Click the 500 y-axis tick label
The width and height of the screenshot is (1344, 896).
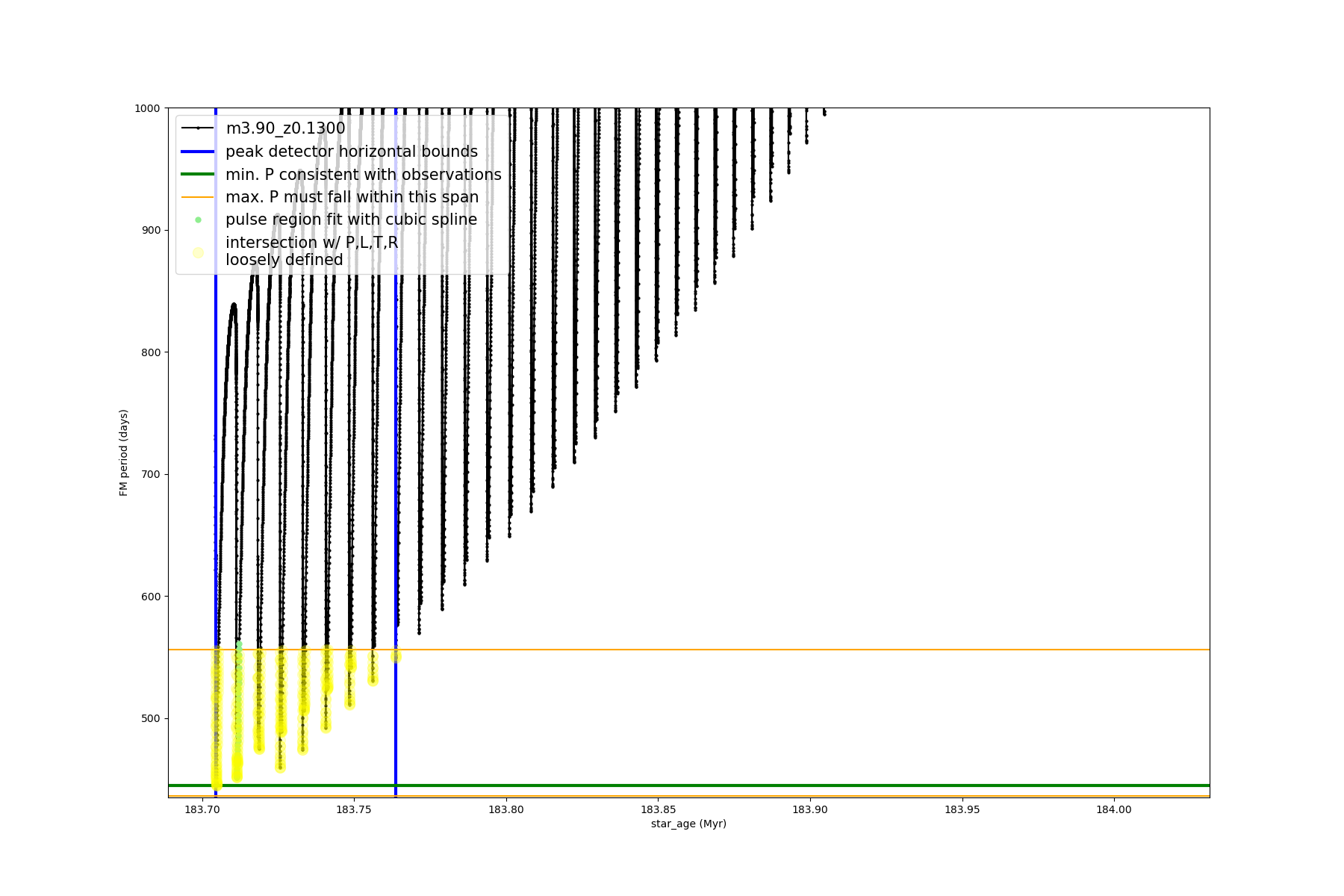150,718
